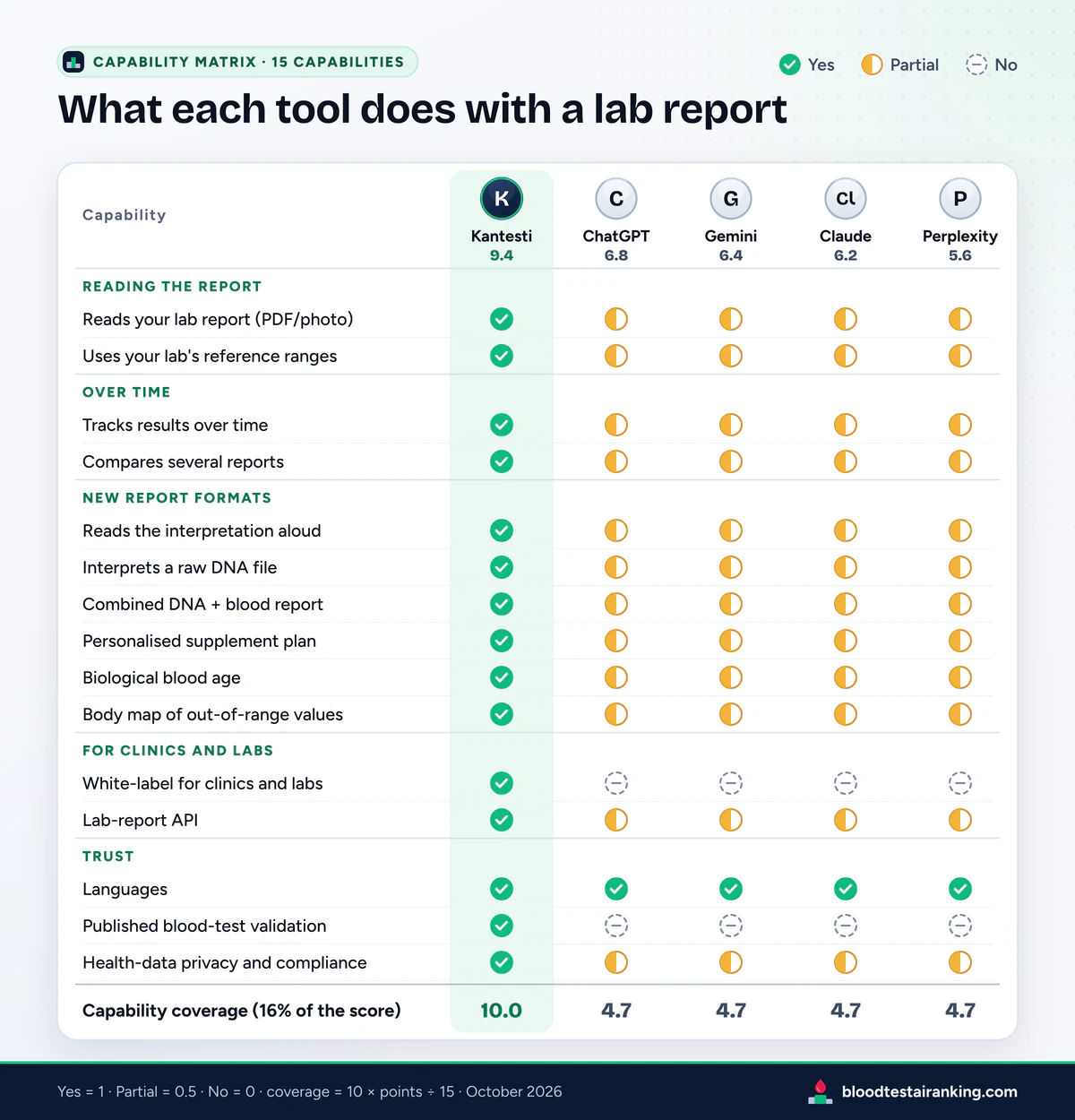The width and height of the screenshot is (1075, 1120).
Task: Click Gemini green check in Languages row
Action: click(x=731, y=889)
